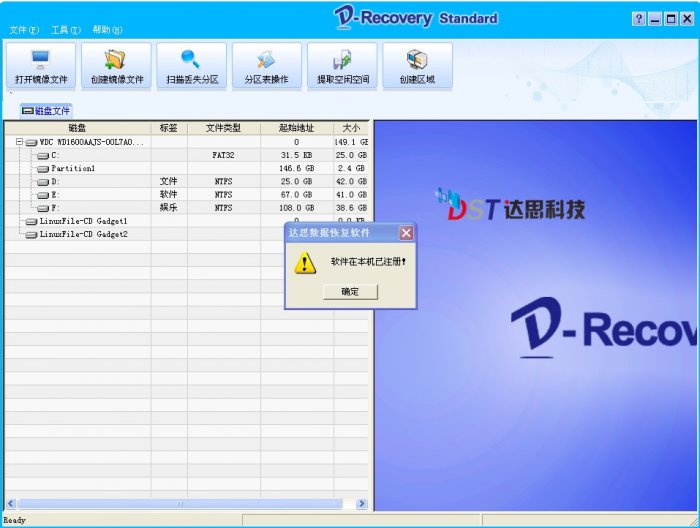
Task: Click the 67.0 GB start address cell
Action: tap(296, 195)
